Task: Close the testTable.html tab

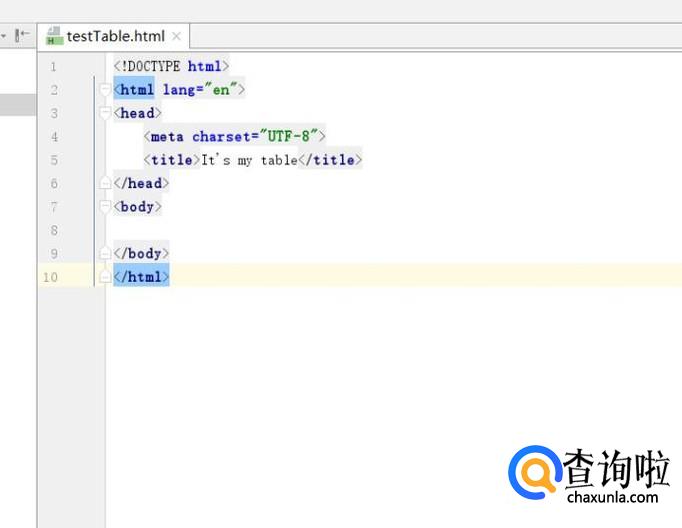Action: coord(176,37)
